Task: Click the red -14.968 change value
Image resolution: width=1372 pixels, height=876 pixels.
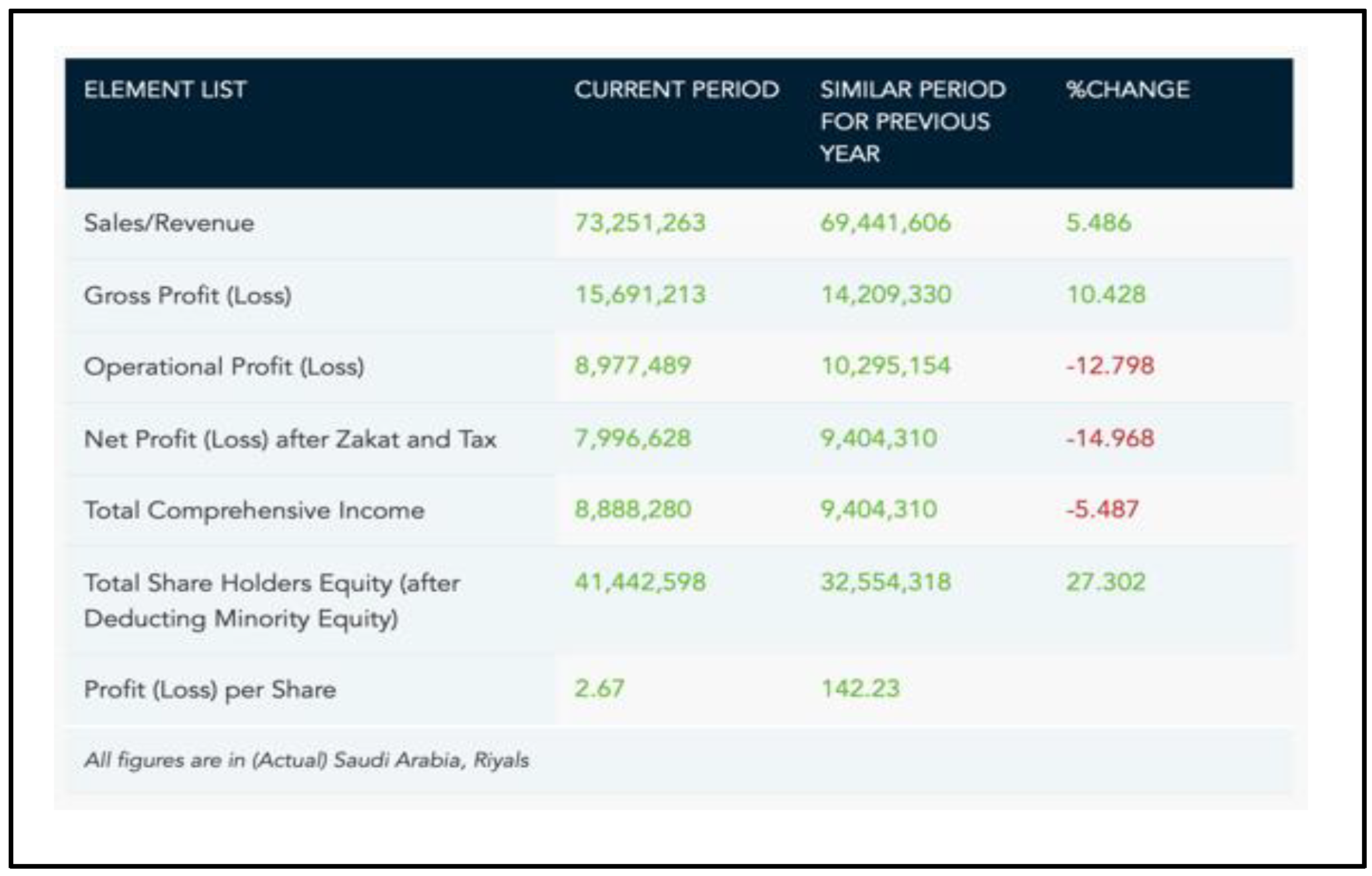Action: point(1110,438)
